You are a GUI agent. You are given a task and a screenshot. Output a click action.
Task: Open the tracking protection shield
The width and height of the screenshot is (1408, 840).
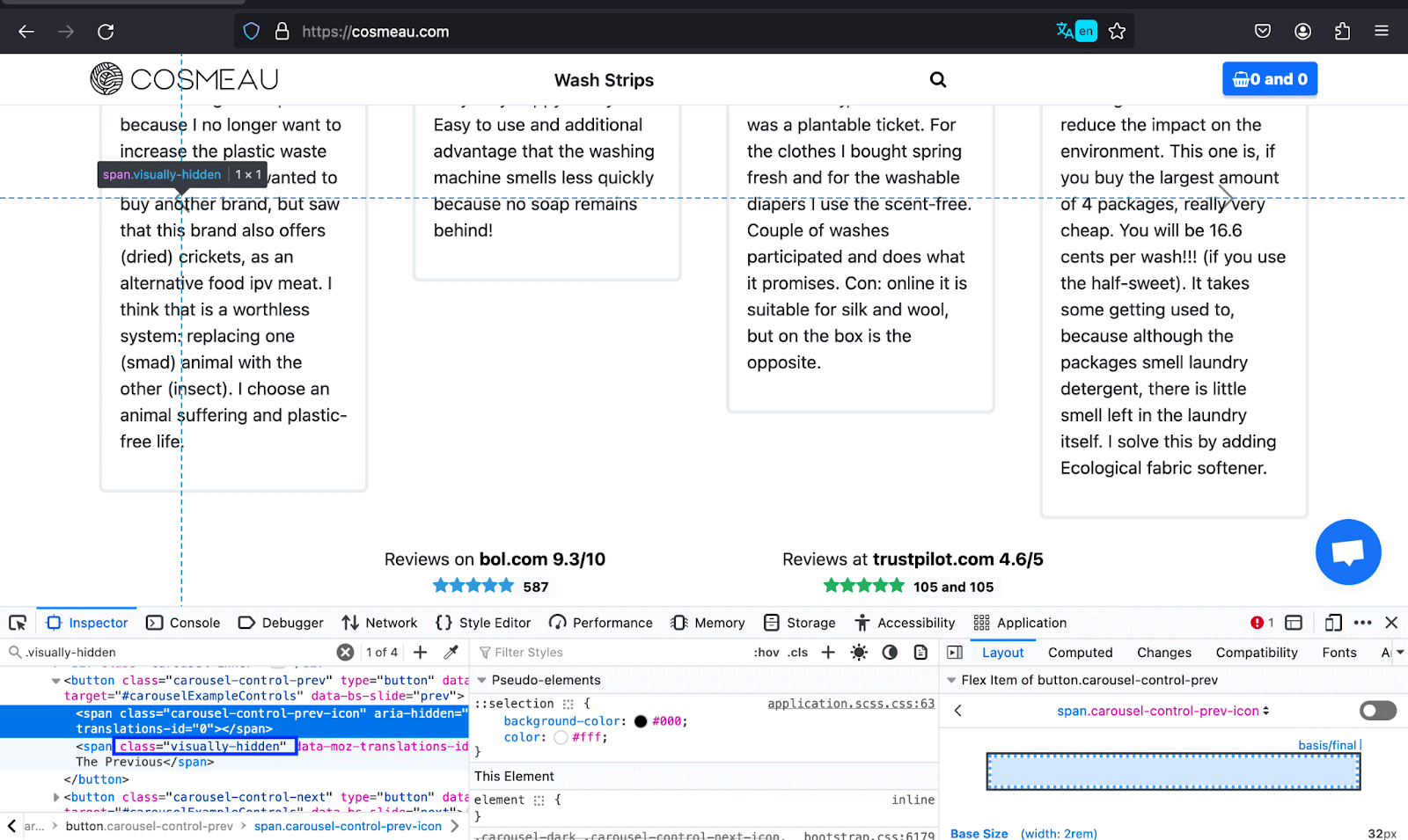click(252, 32)
